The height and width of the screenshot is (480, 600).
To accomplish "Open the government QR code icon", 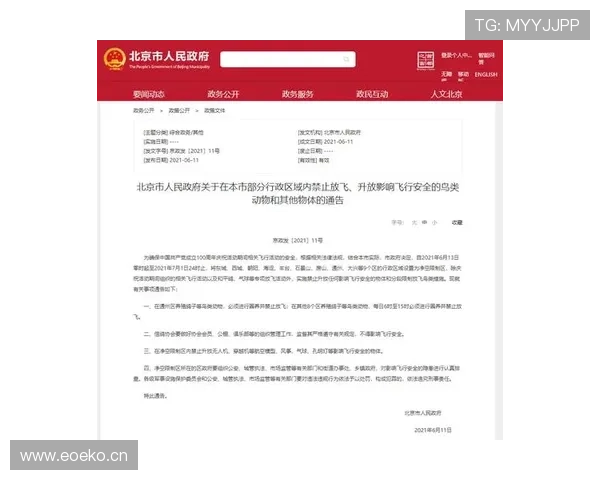I will coord(426,60).
